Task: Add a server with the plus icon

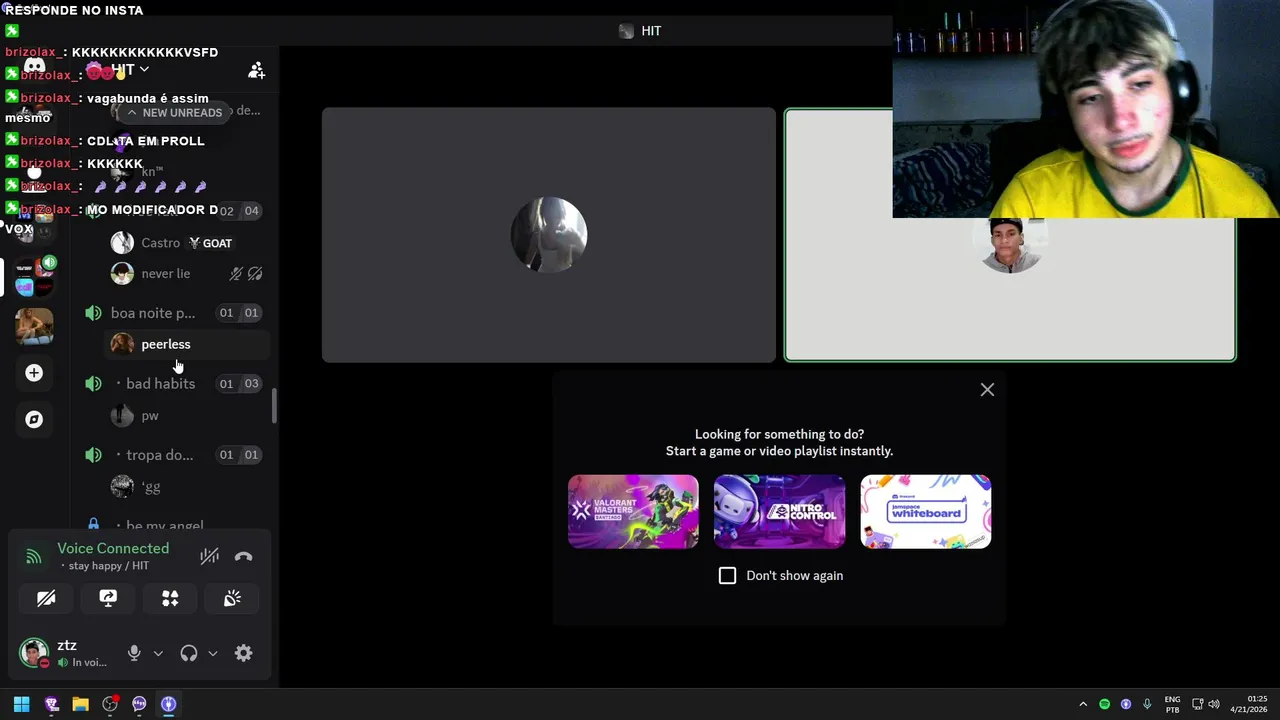Action: coord(34,373)
